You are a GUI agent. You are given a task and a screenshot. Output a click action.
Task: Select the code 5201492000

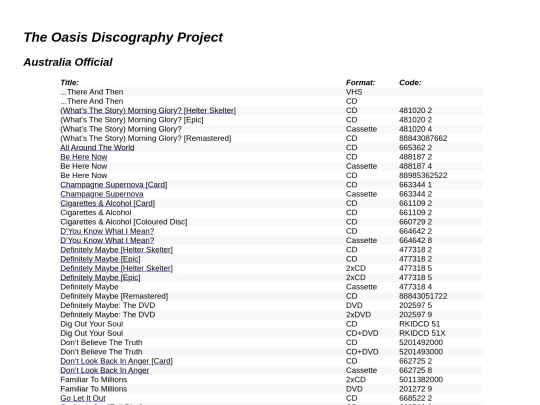(x=421, y=343)
